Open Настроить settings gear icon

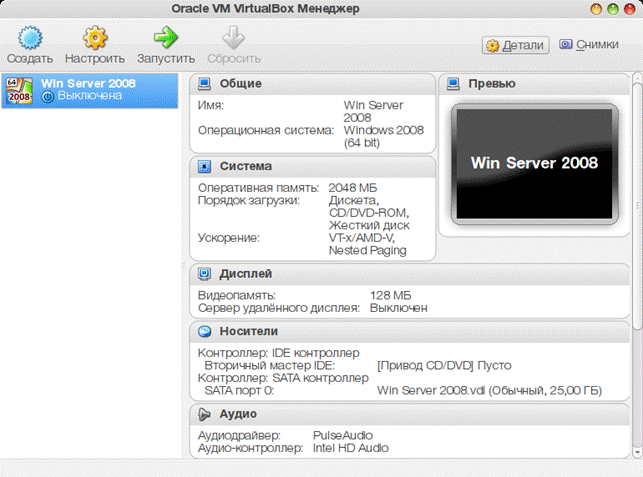(x=95, y=37)
